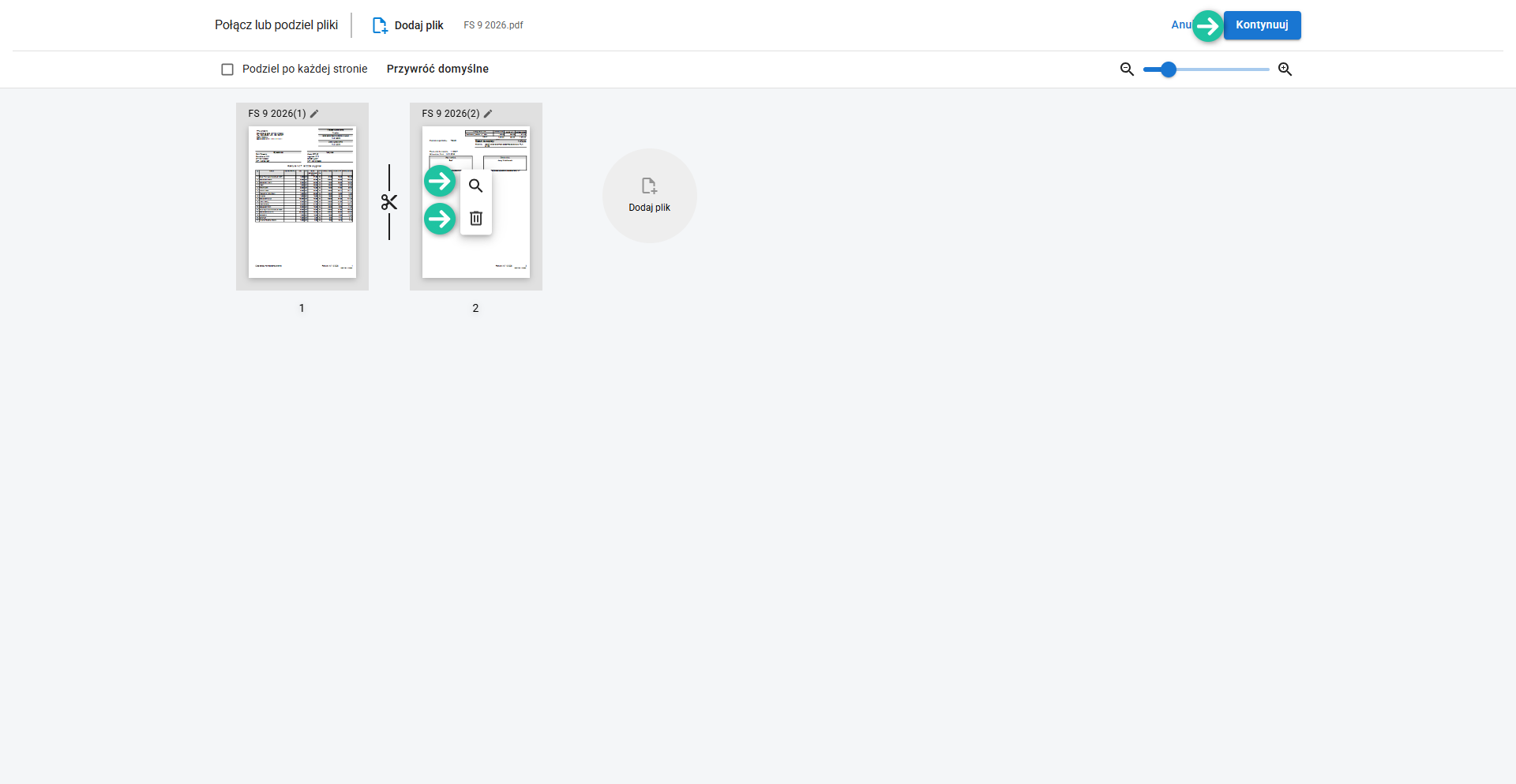Enable 'Podziel po każdej stronie' checkbox
The height and width of the screenshot is (784, 1516).
pos(227,69)
